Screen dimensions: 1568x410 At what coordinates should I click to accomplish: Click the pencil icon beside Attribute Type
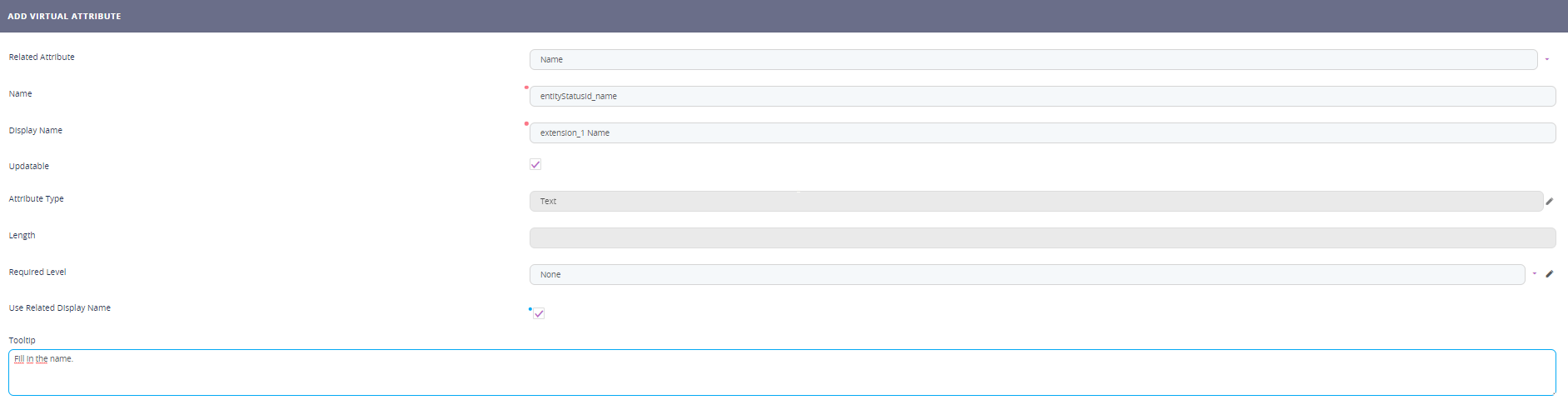[x=1549, y=202]
